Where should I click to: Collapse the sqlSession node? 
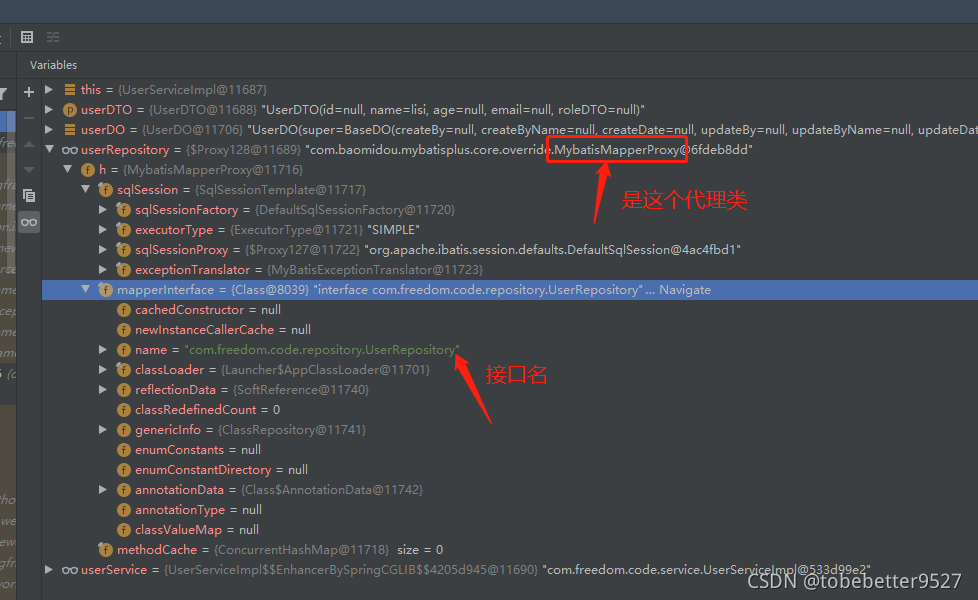[x=85, y=189]
